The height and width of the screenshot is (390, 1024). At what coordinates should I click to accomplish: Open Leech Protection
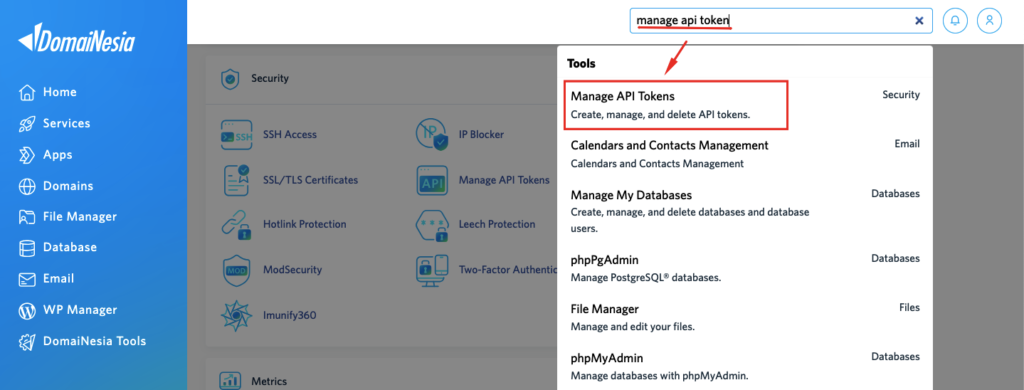click(497, 224)
